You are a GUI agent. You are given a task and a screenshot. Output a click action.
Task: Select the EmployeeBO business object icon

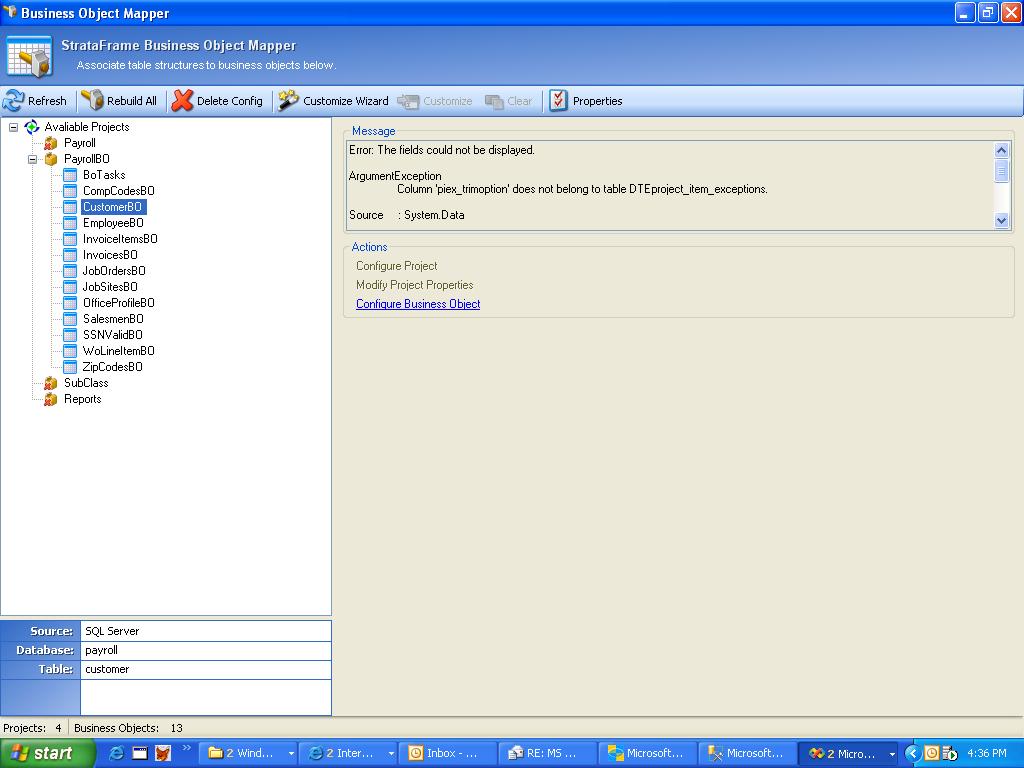[70, 223]
